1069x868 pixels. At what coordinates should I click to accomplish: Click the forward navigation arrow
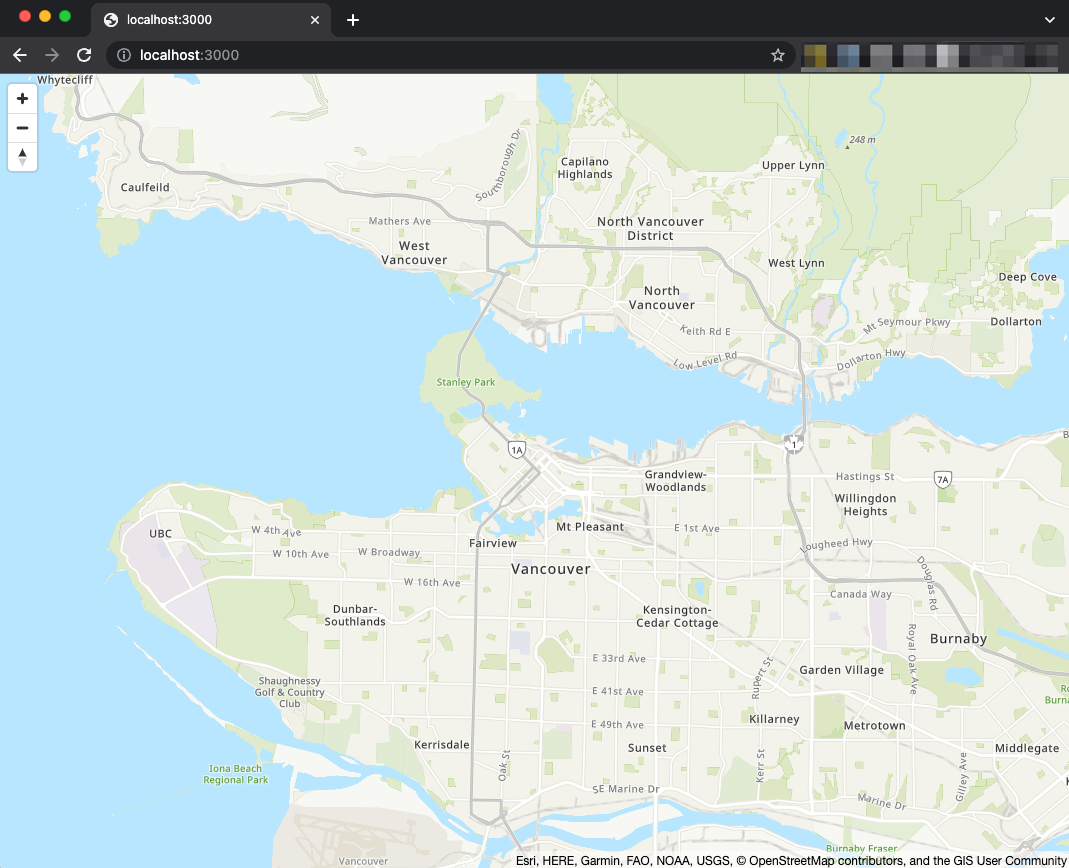51,55
